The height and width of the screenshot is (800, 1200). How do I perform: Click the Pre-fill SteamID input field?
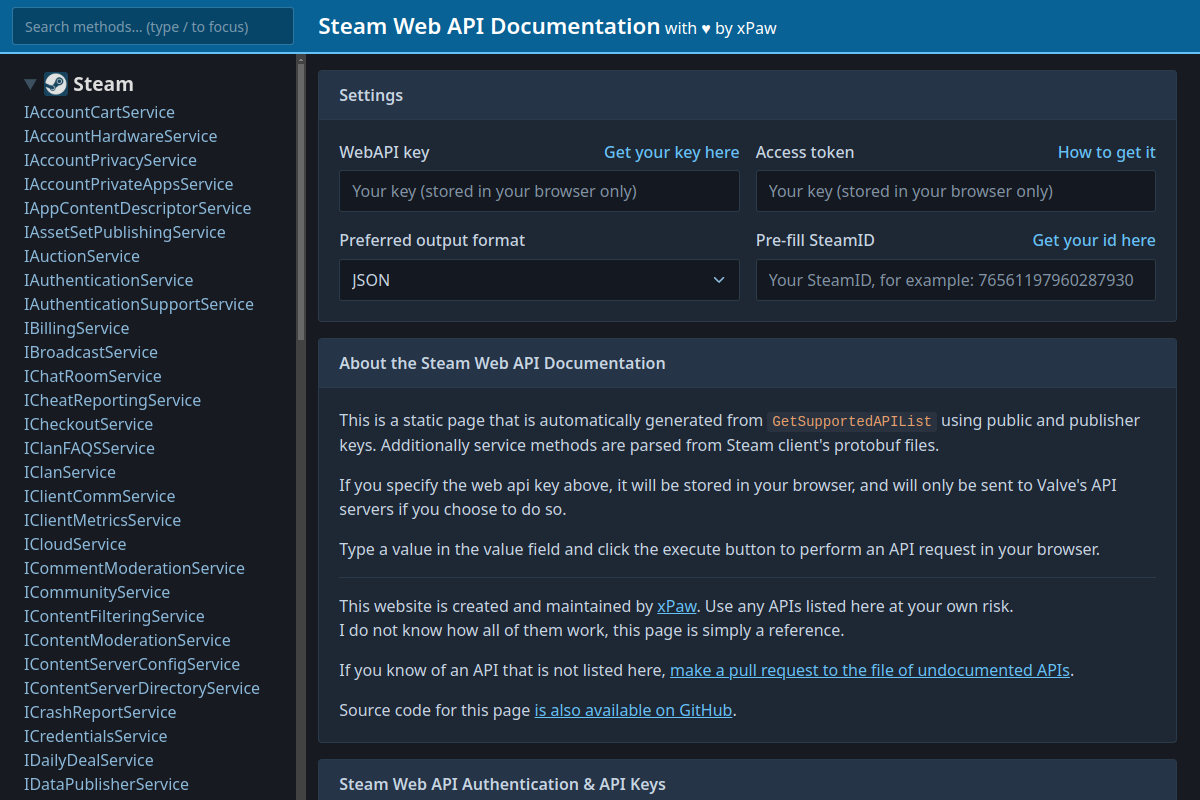pos(955,280)
